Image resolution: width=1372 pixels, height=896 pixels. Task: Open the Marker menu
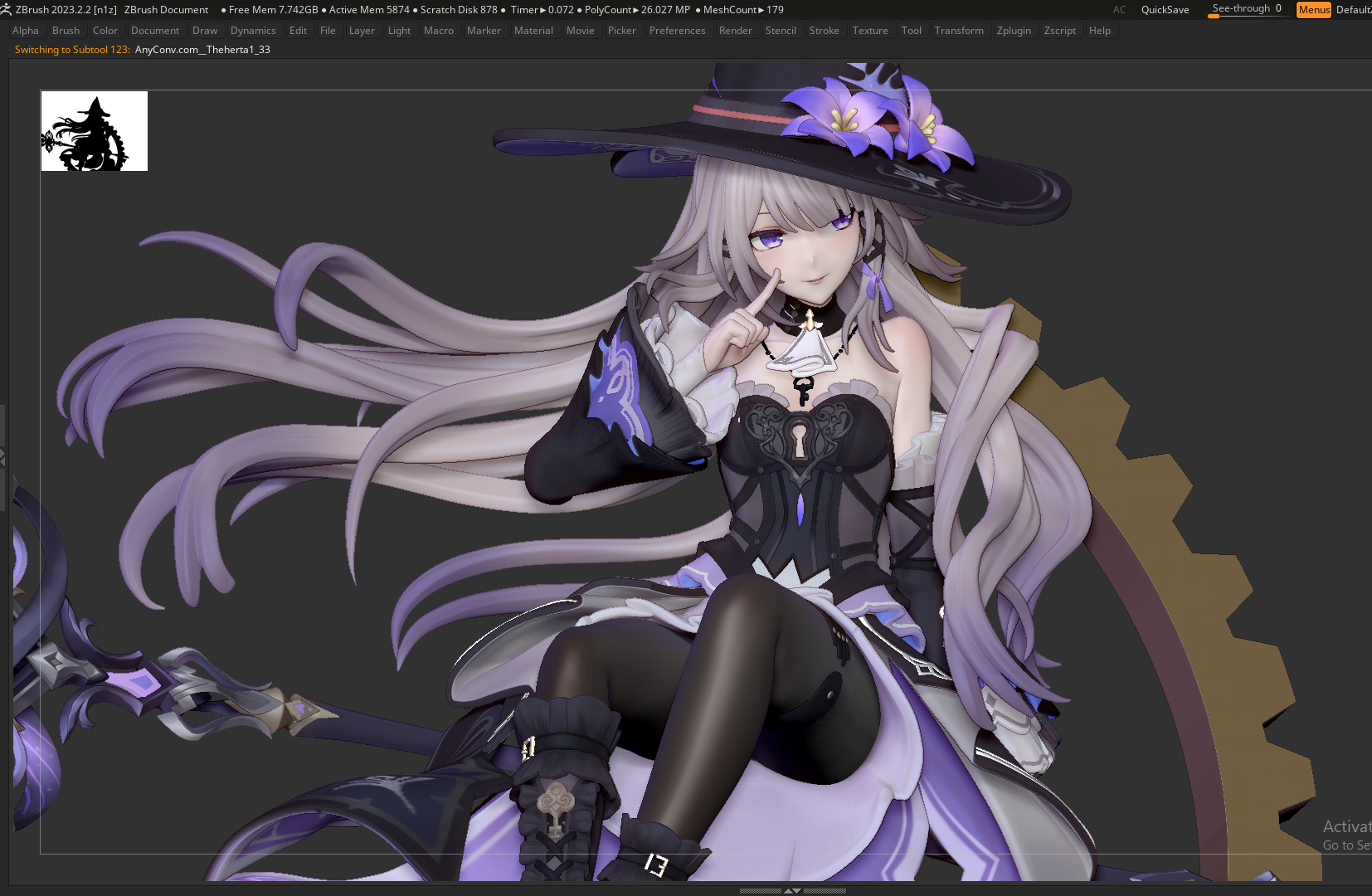[484, 31]
